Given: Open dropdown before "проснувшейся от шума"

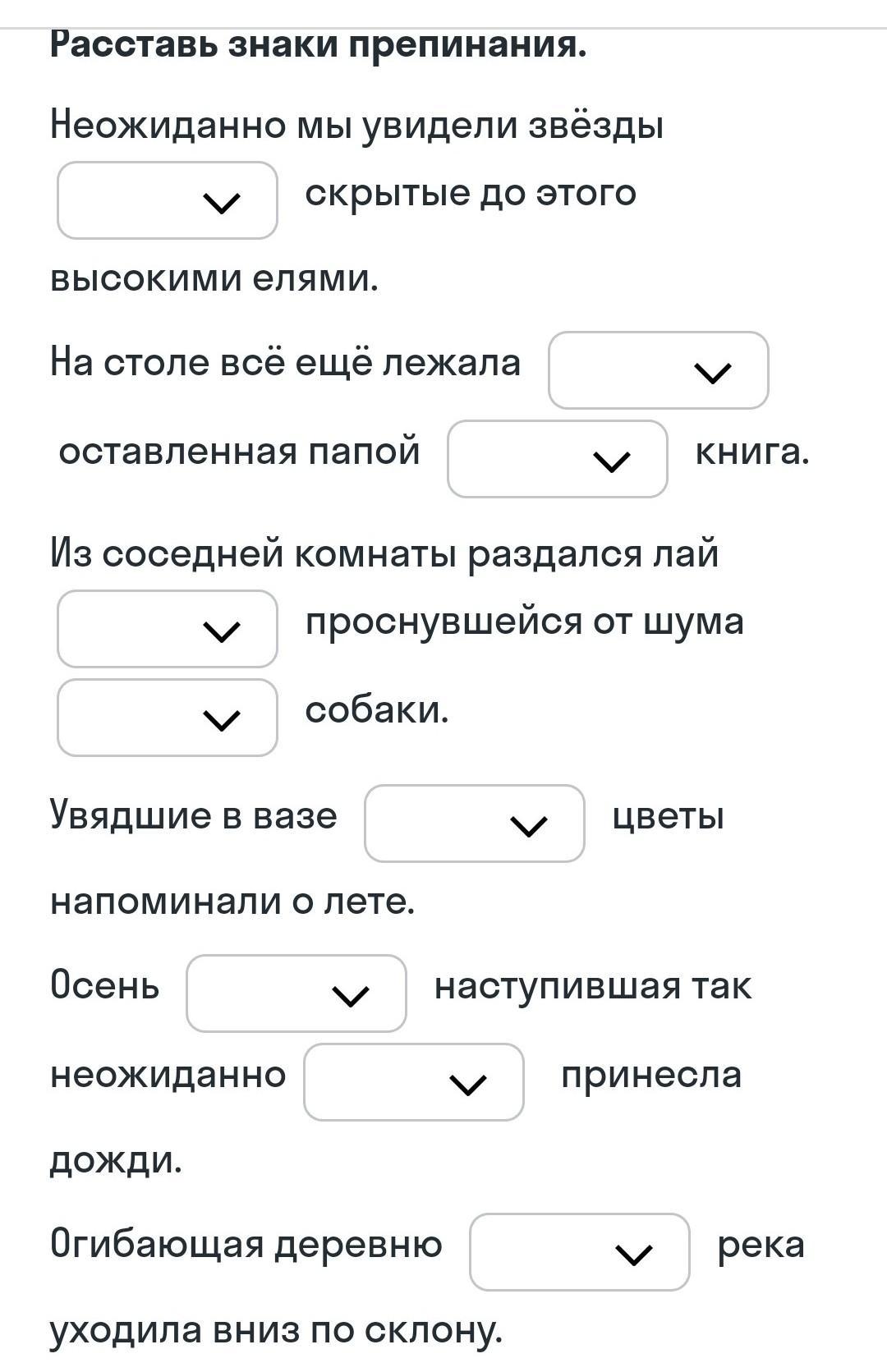Looking at the screenshot, I should click(x=167, y=629).
